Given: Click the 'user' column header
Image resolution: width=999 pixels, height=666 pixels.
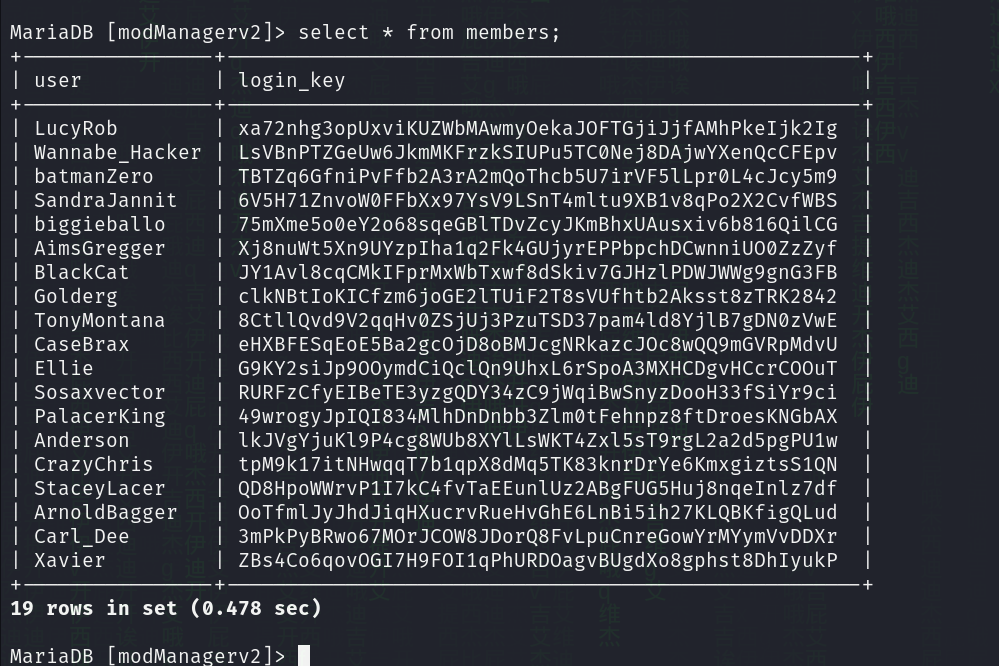Looking at the screenshot, I should (x=58, y=80).
